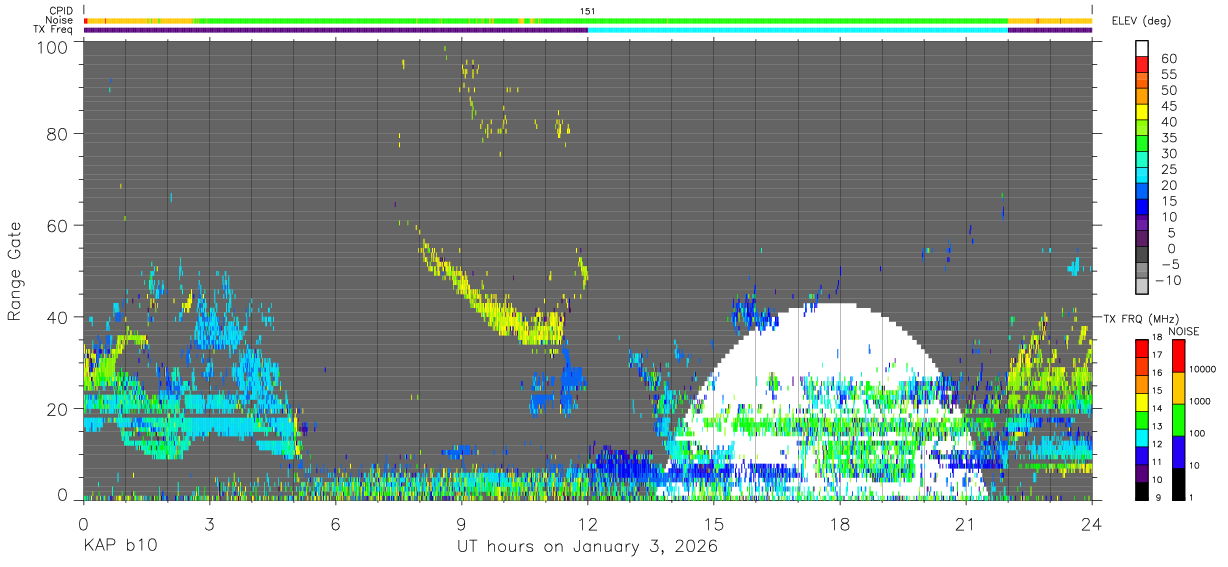Viewport: 1228px width, 567px height.
Task: Click the 12 label on TX FRQ scale
Action: tap(1156, 443)
